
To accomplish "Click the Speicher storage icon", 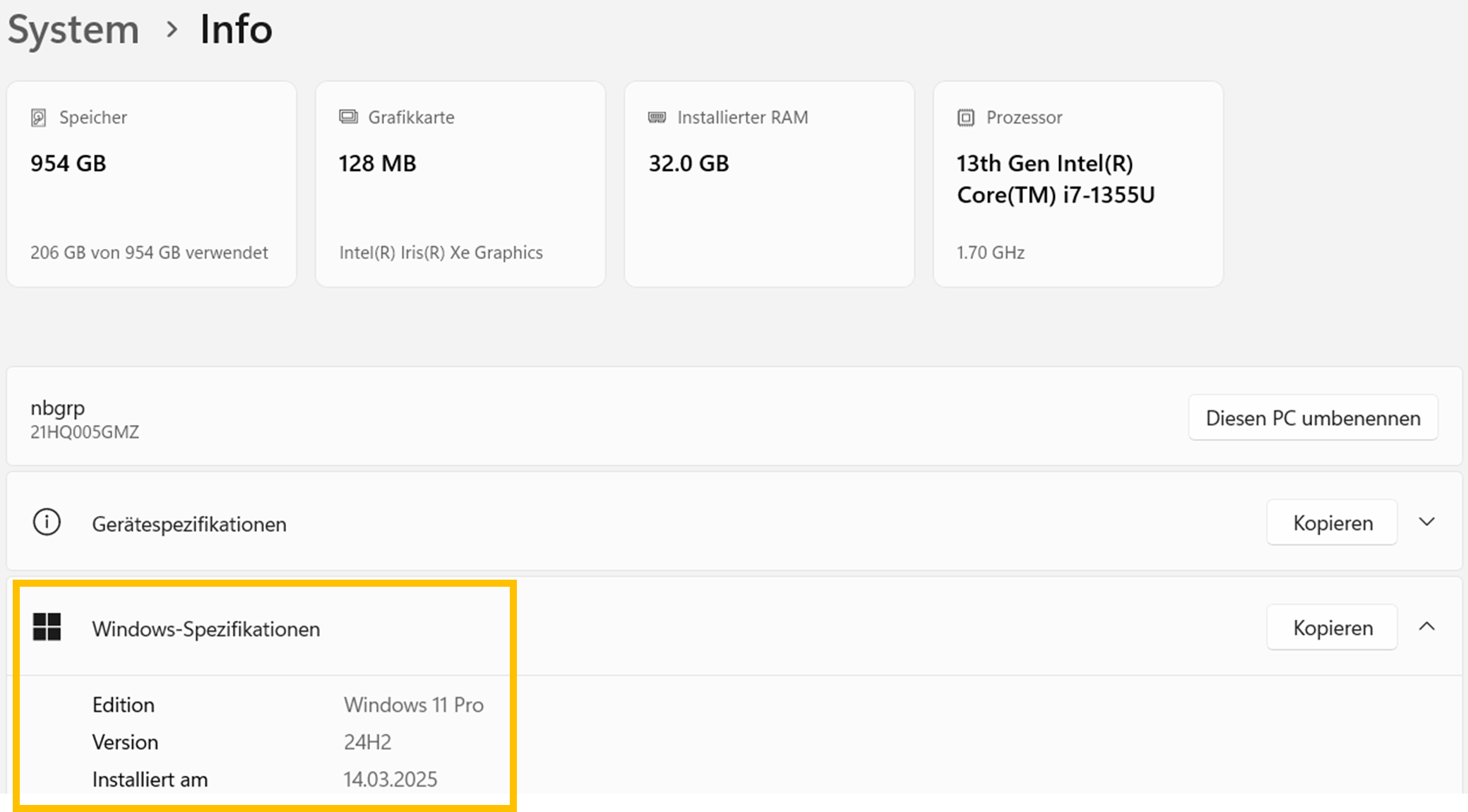I will [x=39, y=117].
